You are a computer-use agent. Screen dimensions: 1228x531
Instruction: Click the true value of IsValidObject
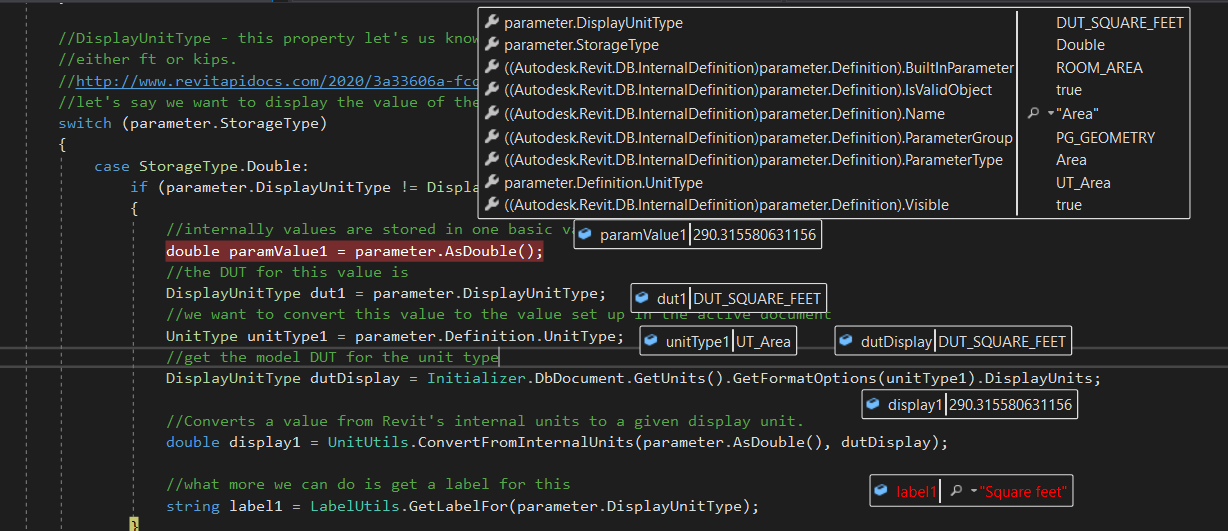point(1069,90)
